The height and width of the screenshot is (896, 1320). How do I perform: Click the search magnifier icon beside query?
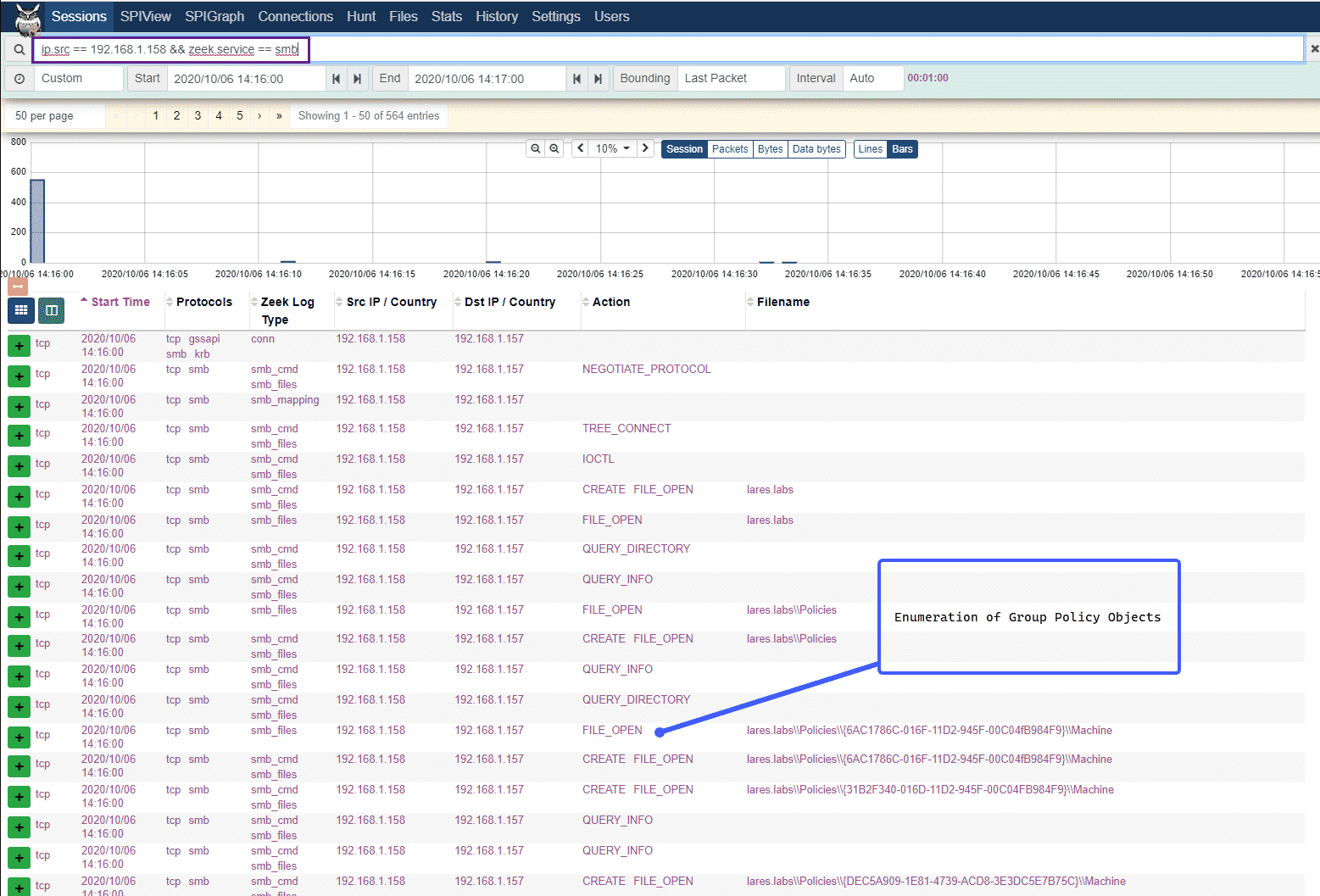pos(19,49)
